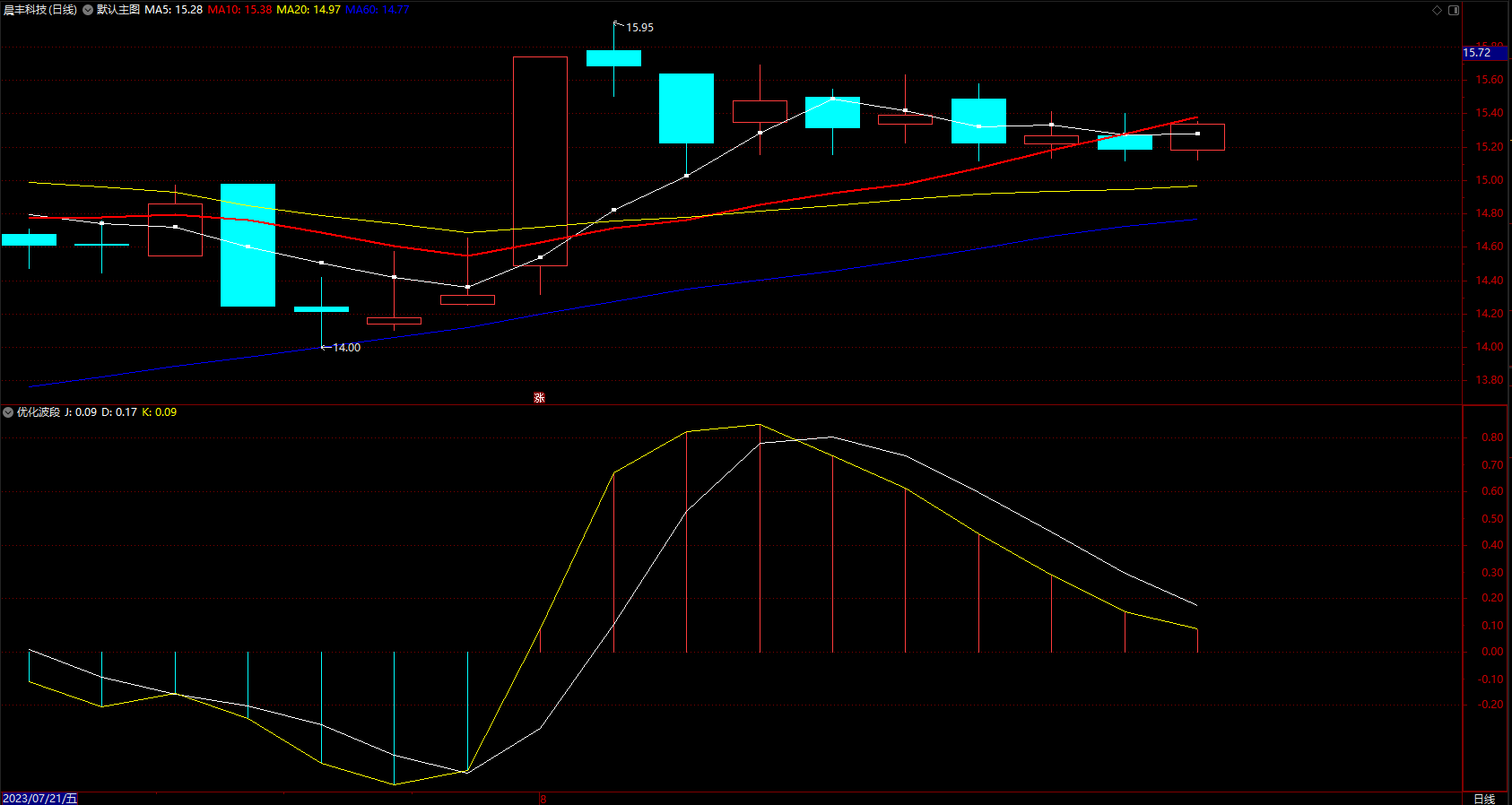Click the 15.60 price axis label
1512x805 pixels.
(1489, 80)
